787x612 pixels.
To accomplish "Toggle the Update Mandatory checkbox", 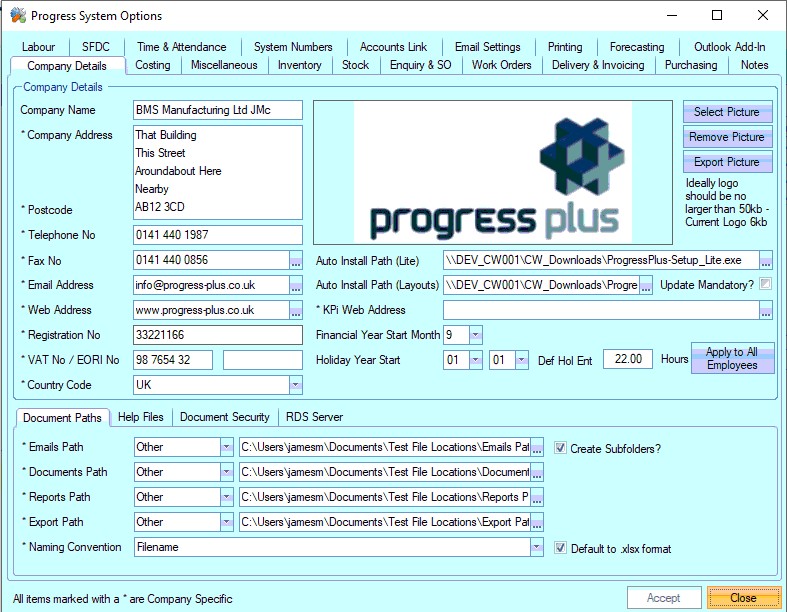I will 766,285.
